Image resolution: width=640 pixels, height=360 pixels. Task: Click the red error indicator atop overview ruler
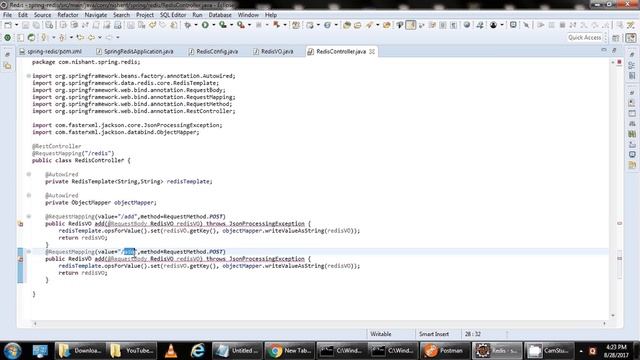(619, 62)
